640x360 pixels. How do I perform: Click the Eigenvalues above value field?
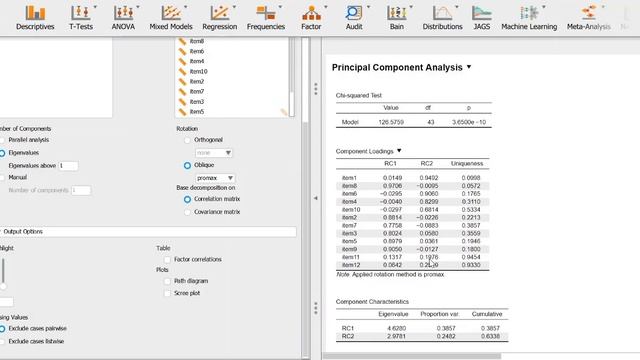pos(68,166)
